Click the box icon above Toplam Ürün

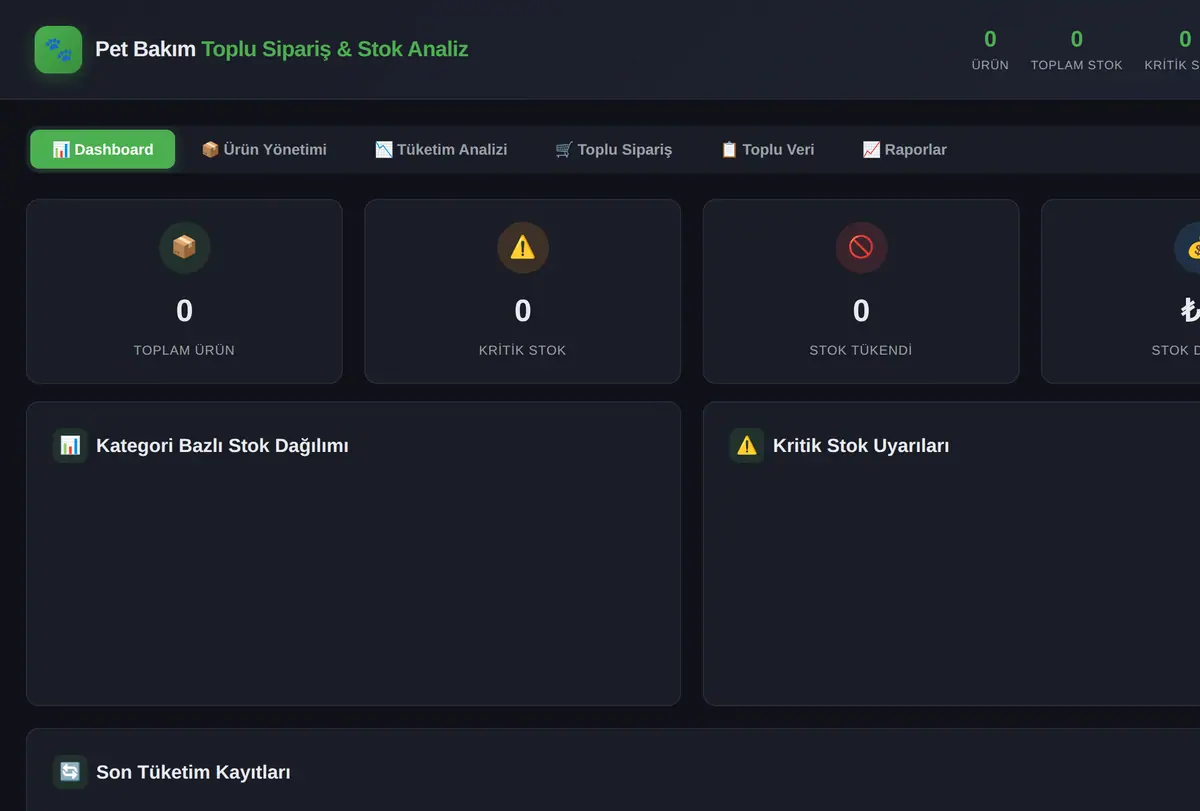(x=184, y=247)
